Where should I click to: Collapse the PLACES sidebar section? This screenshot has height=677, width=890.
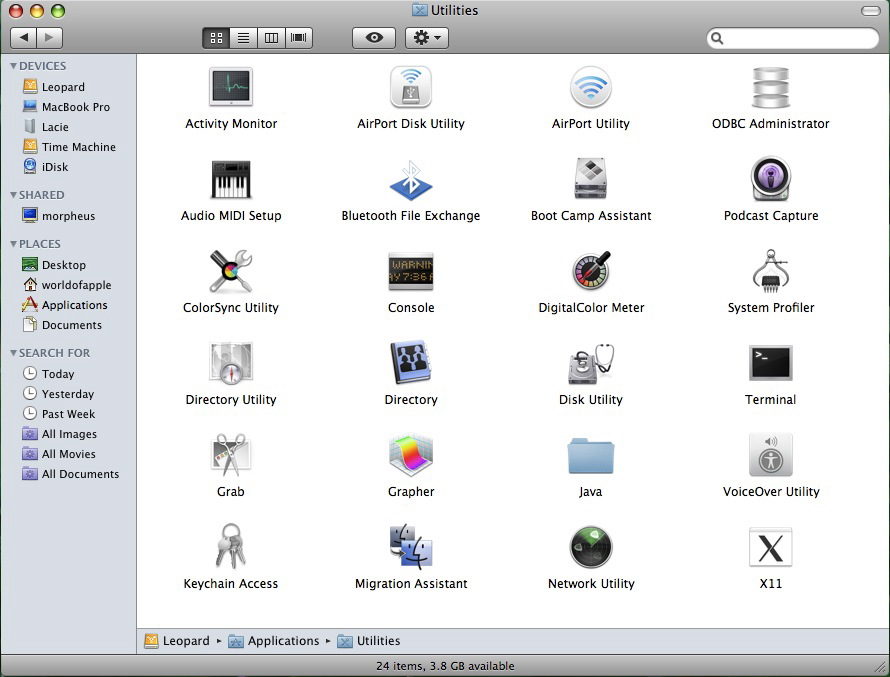[13, 244]
